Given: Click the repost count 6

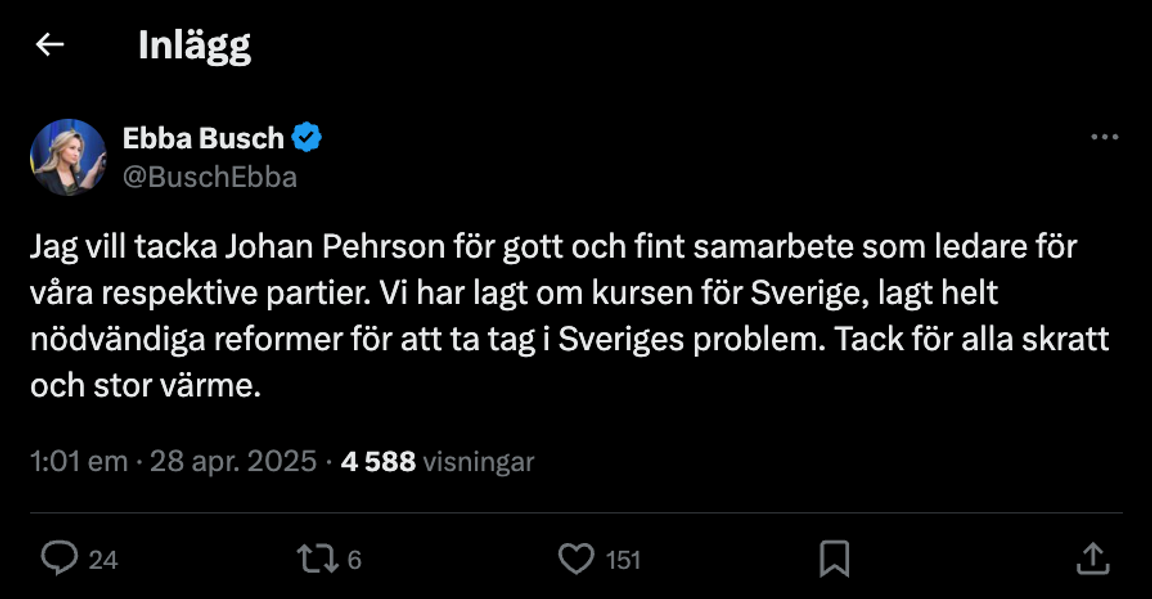Looking at the screenshot, I should click(x=354, y=560).
